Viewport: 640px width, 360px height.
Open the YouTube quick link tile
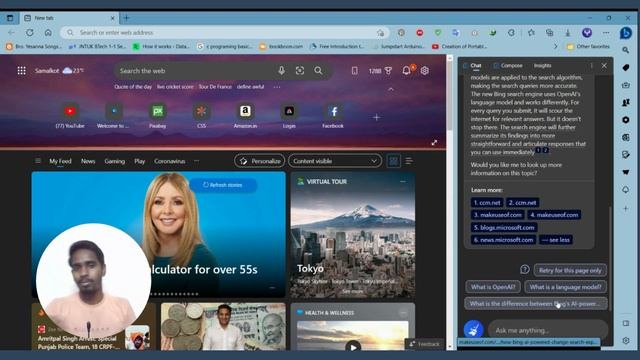70,116
